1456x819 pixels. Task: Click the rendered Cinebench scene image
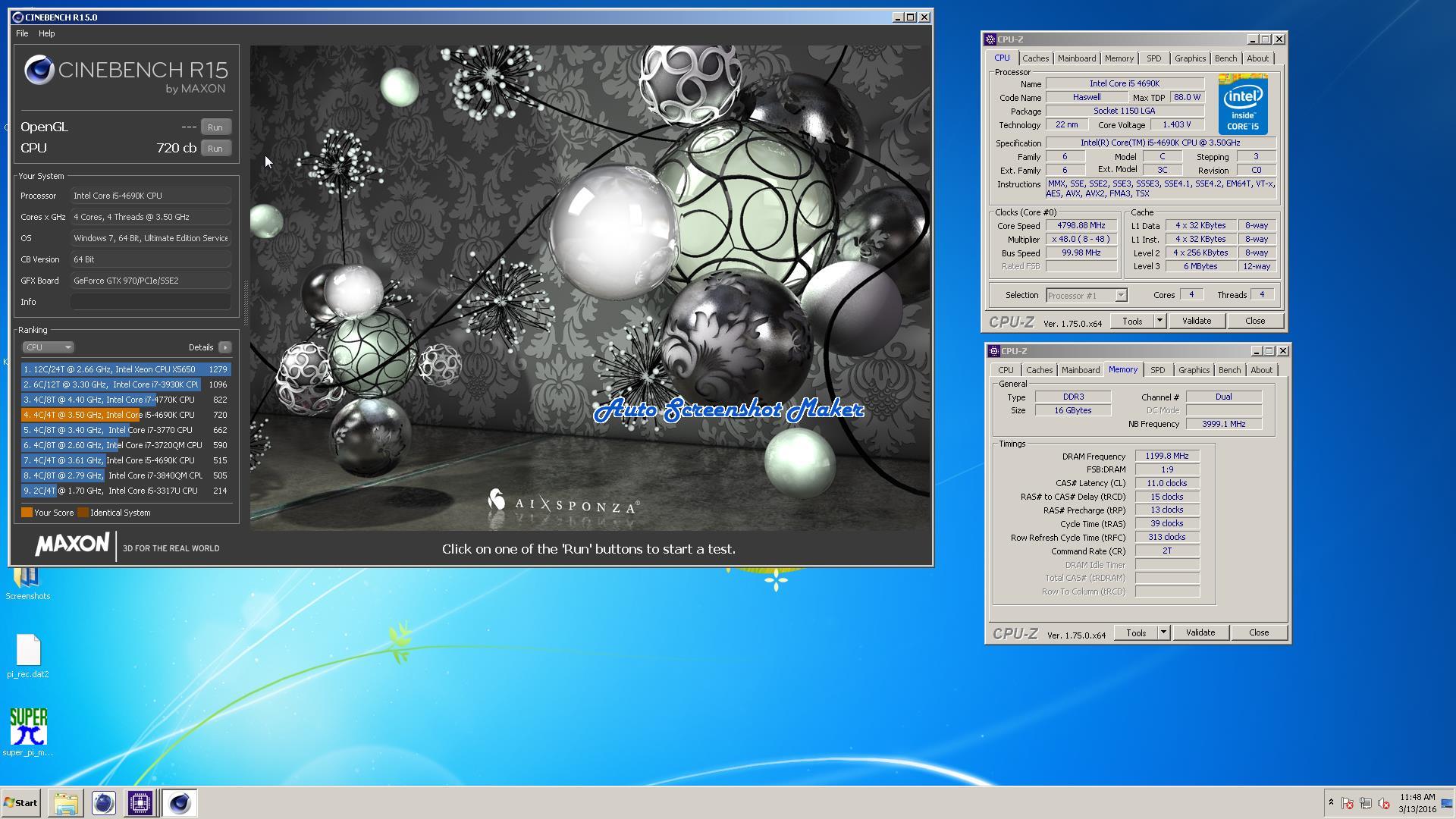tap(590, 287)
